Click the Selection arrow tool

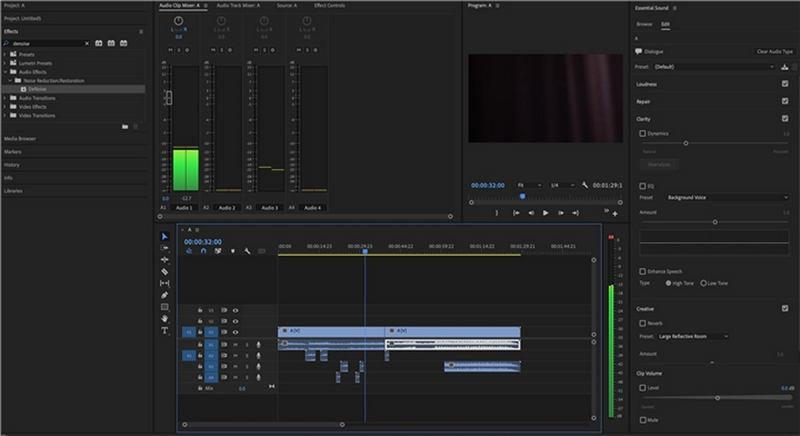coord(165,237)
